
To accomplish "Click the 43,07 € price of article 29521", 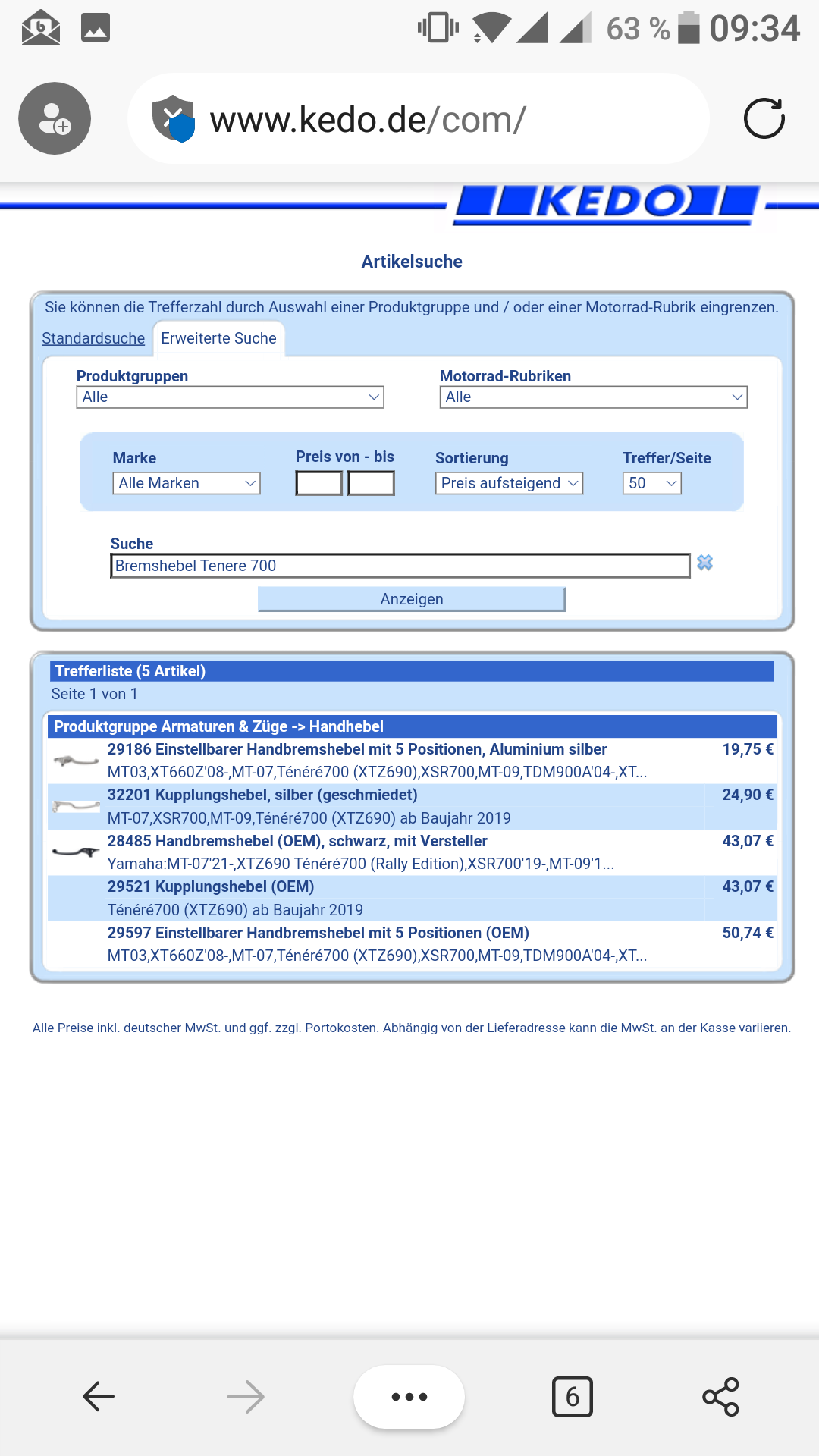I will point(748,886).
